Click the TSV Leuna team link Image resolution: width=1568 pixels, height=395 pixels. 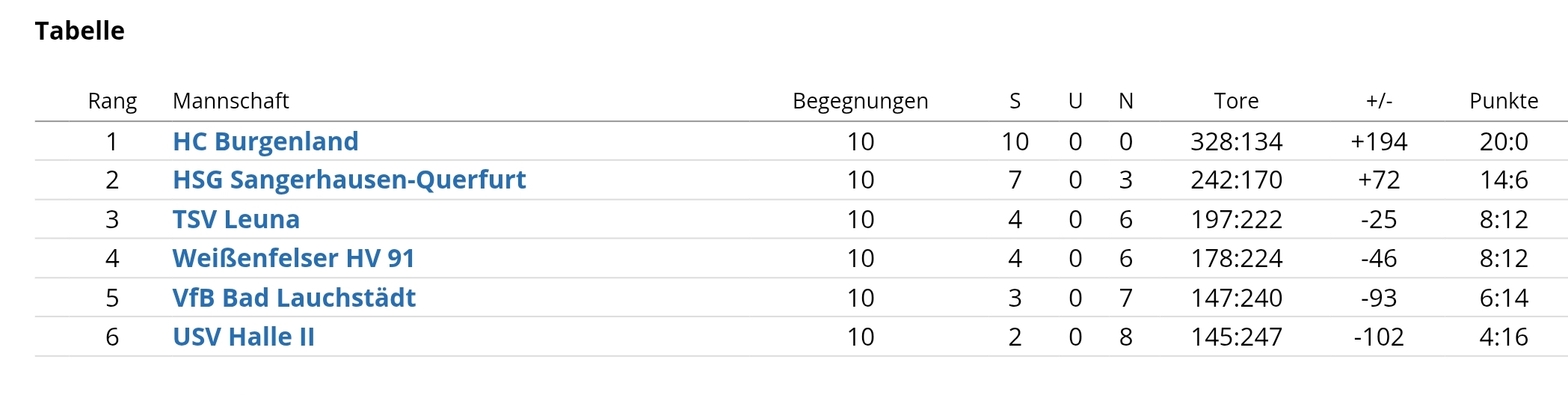(x=236, y=219)
